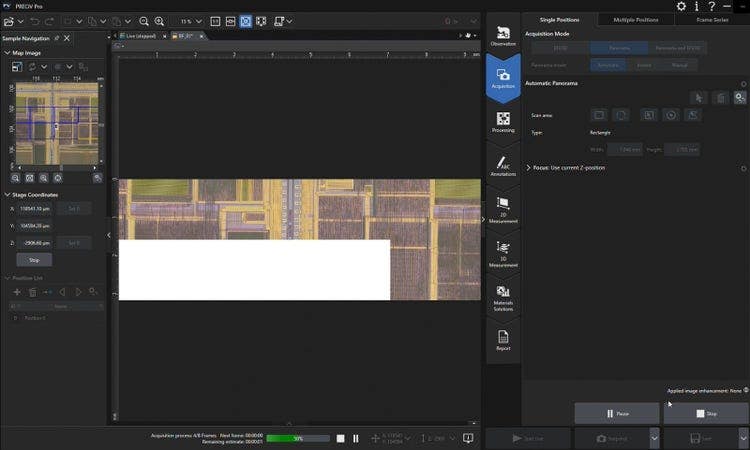The width and height of the screenshot is (750, 450).
Task: Collapse the Map Image section
Action: [x=6, y=52]
